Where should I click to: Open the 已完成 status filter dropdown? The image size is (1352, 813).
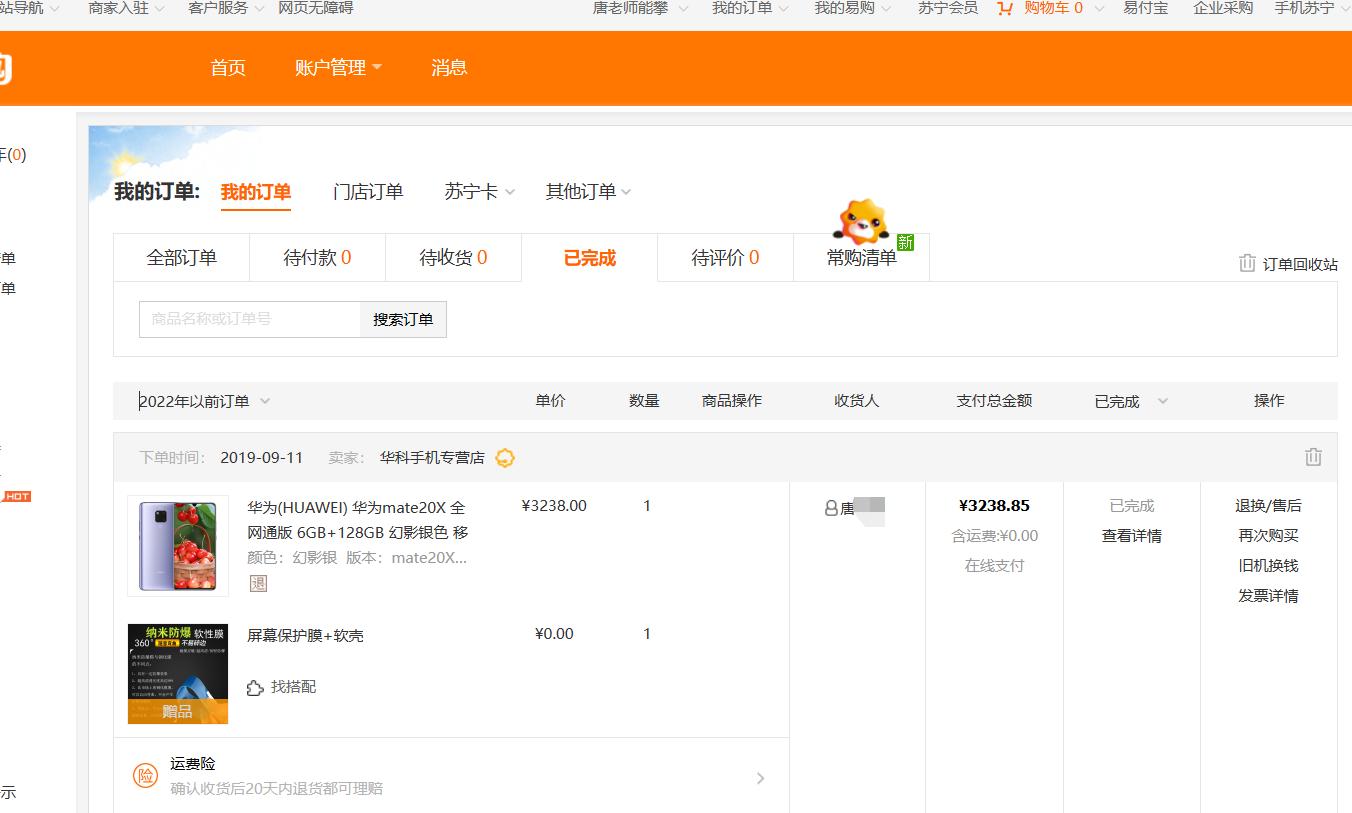[x=1129, y=399]
